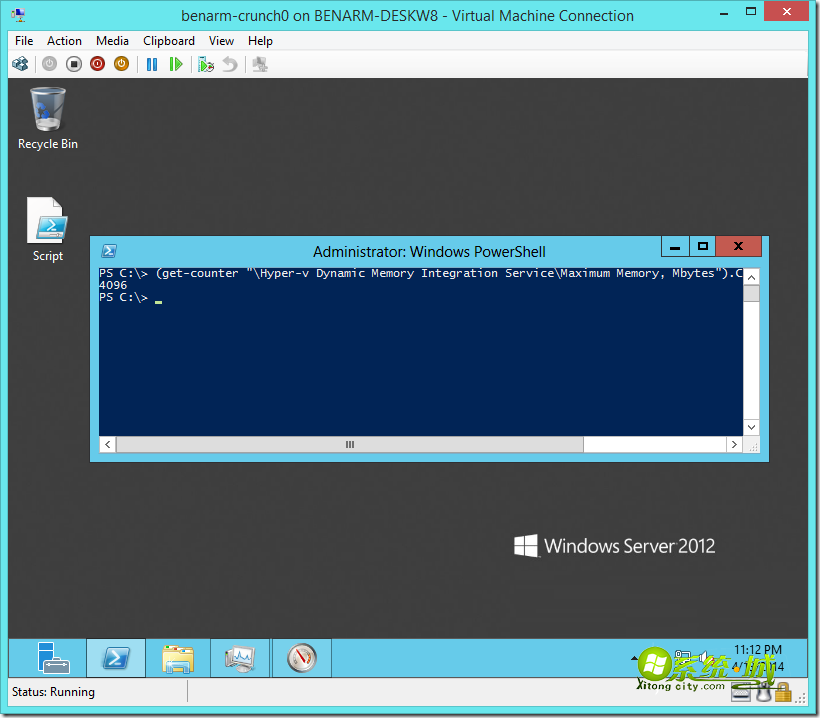The image size is (820, 718).
Task: Click the PowerShell taskbar icon
Action: tap(115, 658)
